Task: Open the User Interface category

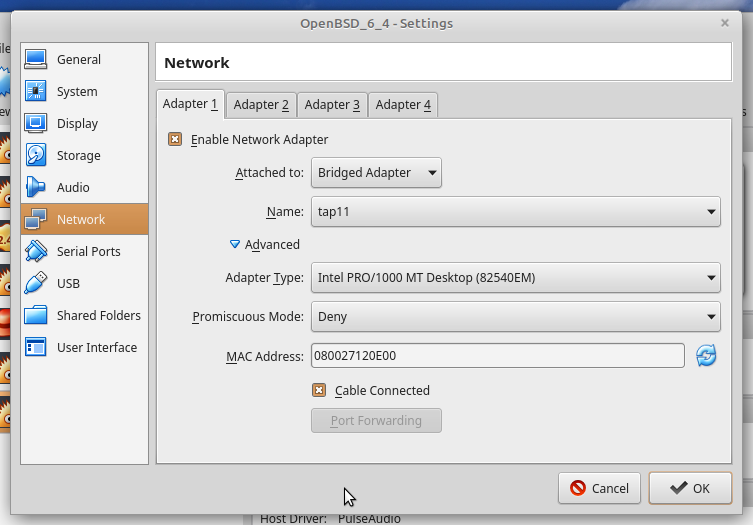Action: click(96, 348)
